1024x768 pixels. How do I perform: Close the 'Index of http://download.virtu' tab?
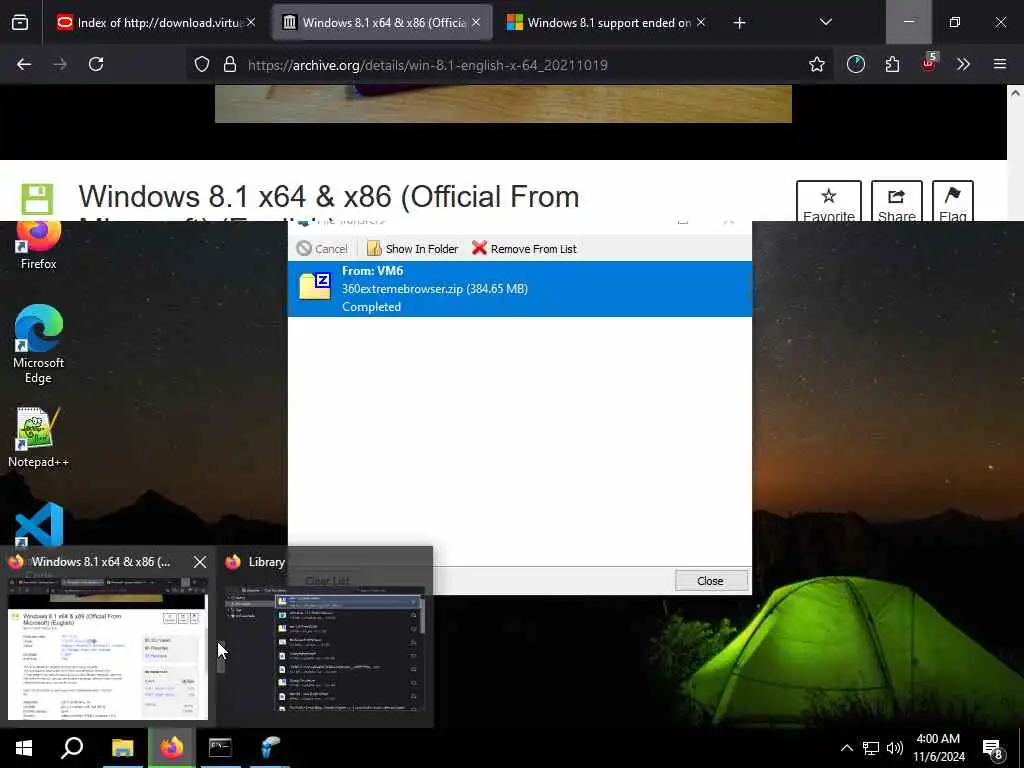click(x=251, y=22)
